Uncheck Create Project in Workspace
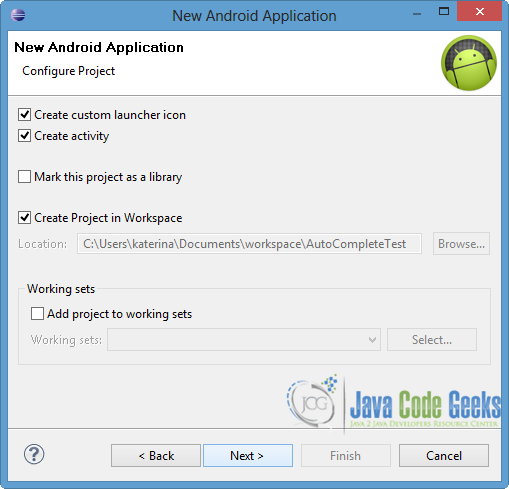 [x=25, y=218]
